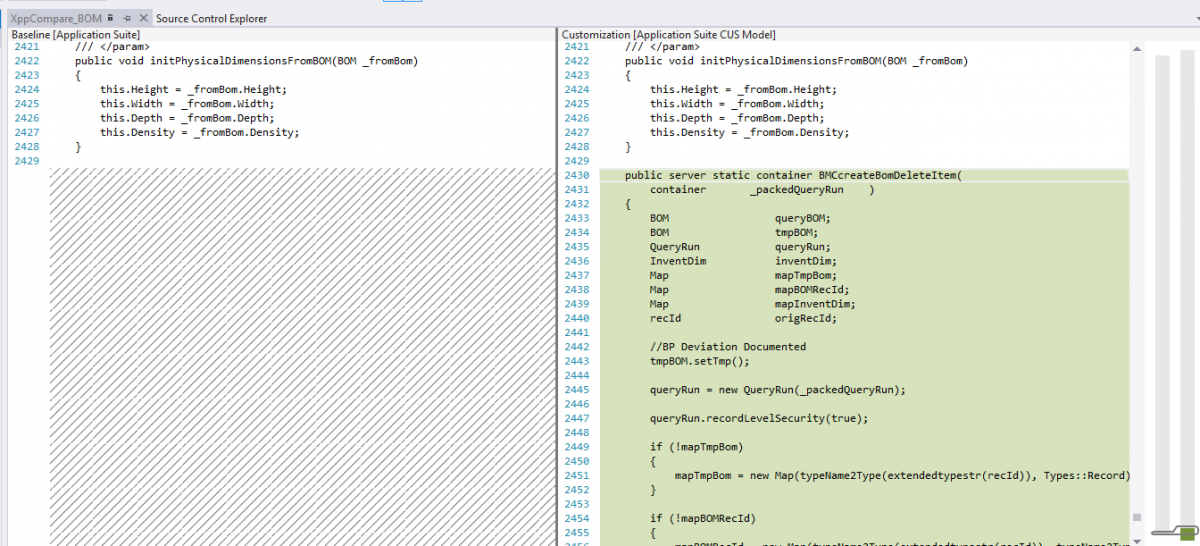The height and width of the screenshot is (546, 1200).
Task: Close the XppCompare_BOM tab
Action: point(143,18)
